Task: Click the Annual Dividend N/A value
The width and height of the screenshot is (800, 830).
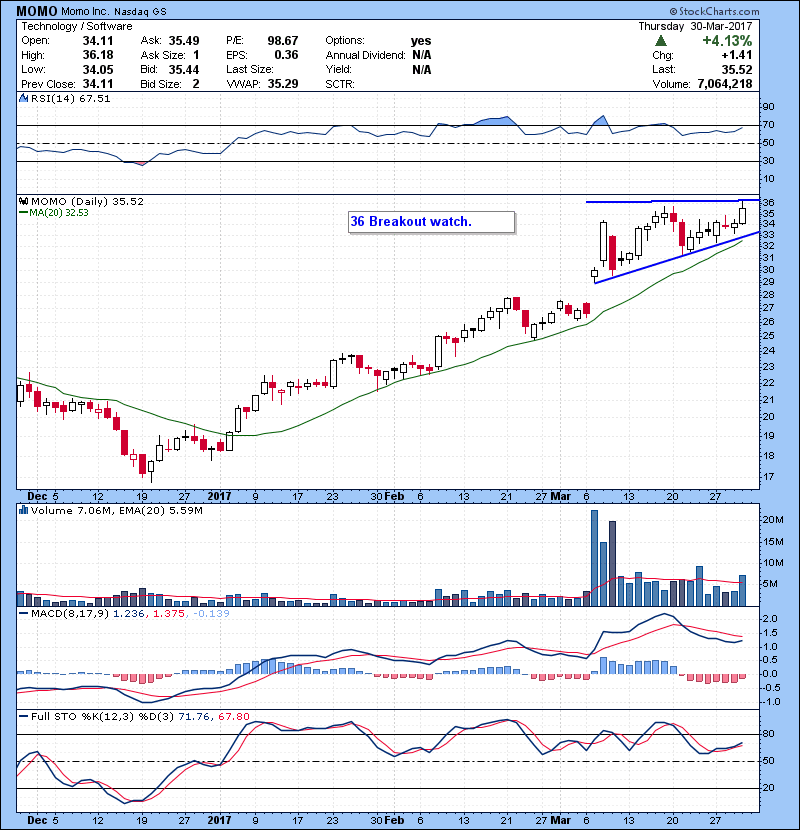Action: pos(421,55)
